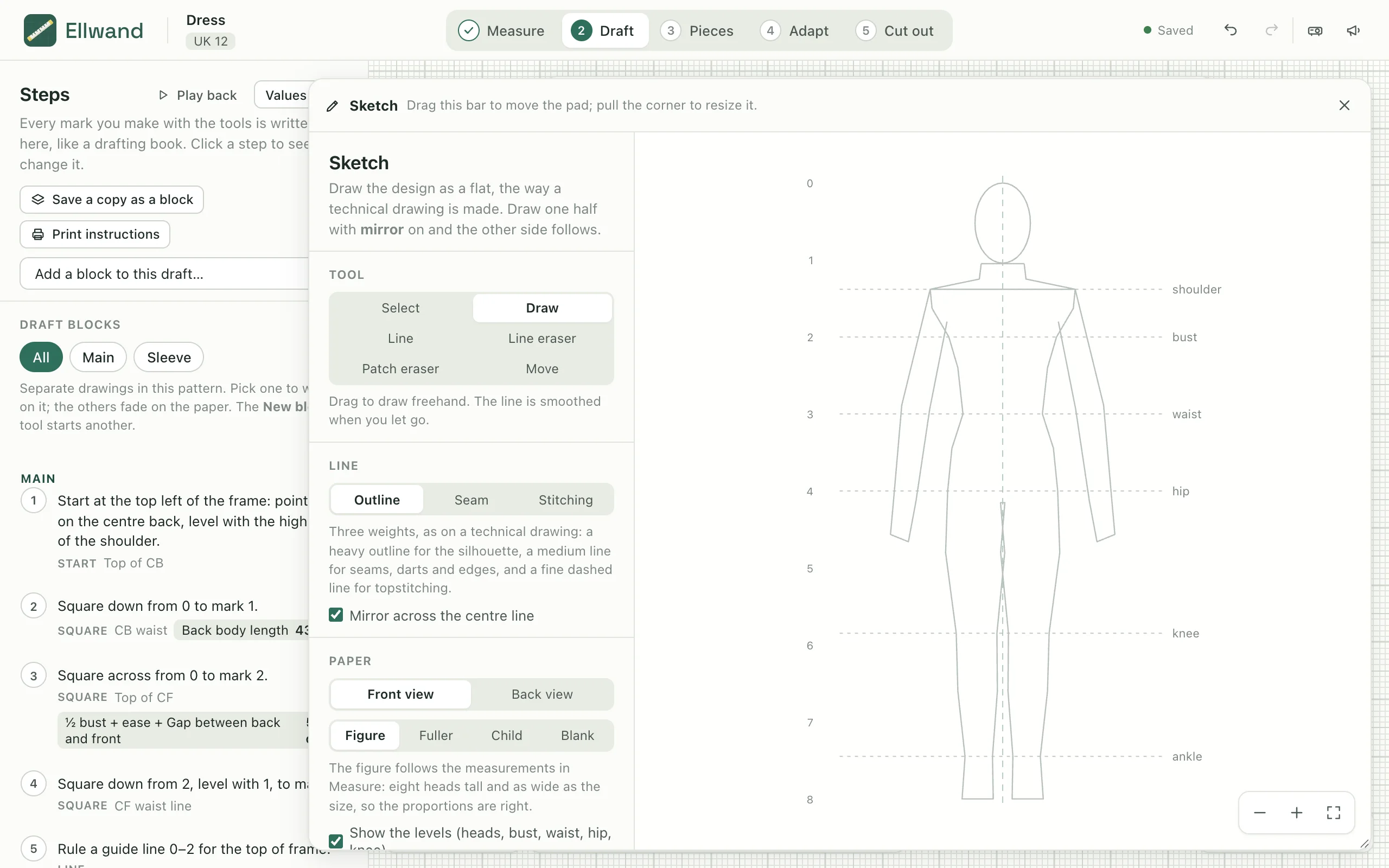This screenshot has height=868, width=1389.
Task: Open the Measure step
Action: (501, 30)
